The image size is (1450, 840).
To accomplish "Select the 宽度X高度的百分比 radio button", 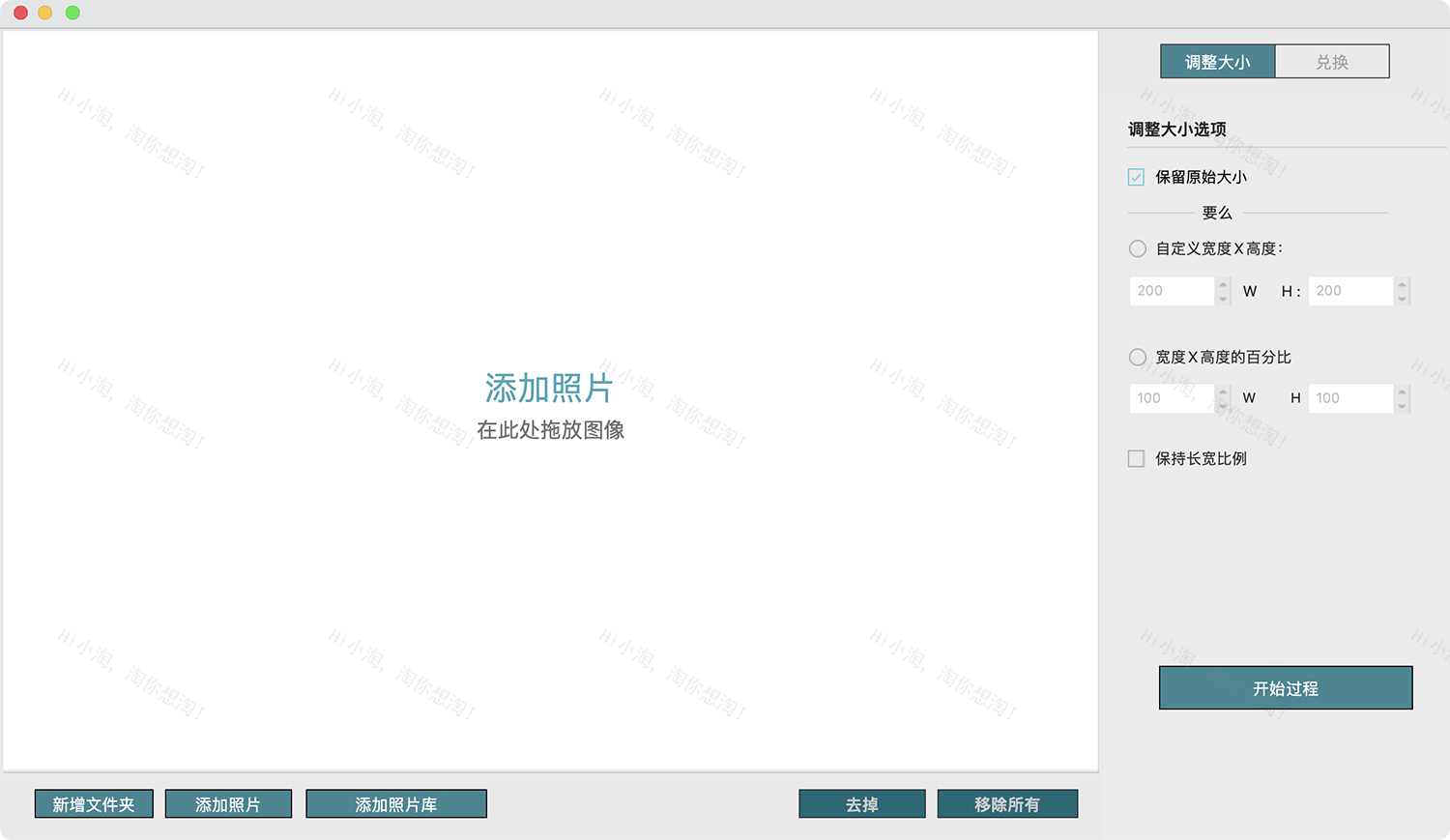I will click(x=1137, y=357).
